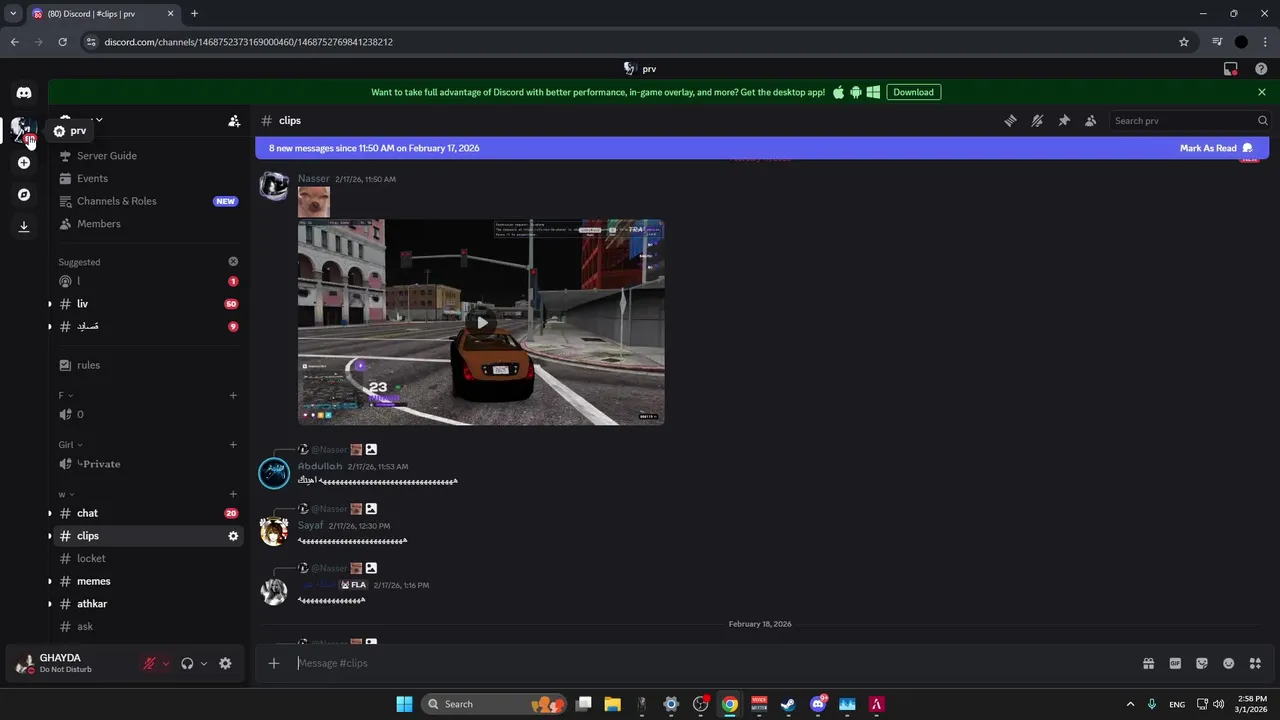Join the 0 voice channel

click(x=148, y=414)
